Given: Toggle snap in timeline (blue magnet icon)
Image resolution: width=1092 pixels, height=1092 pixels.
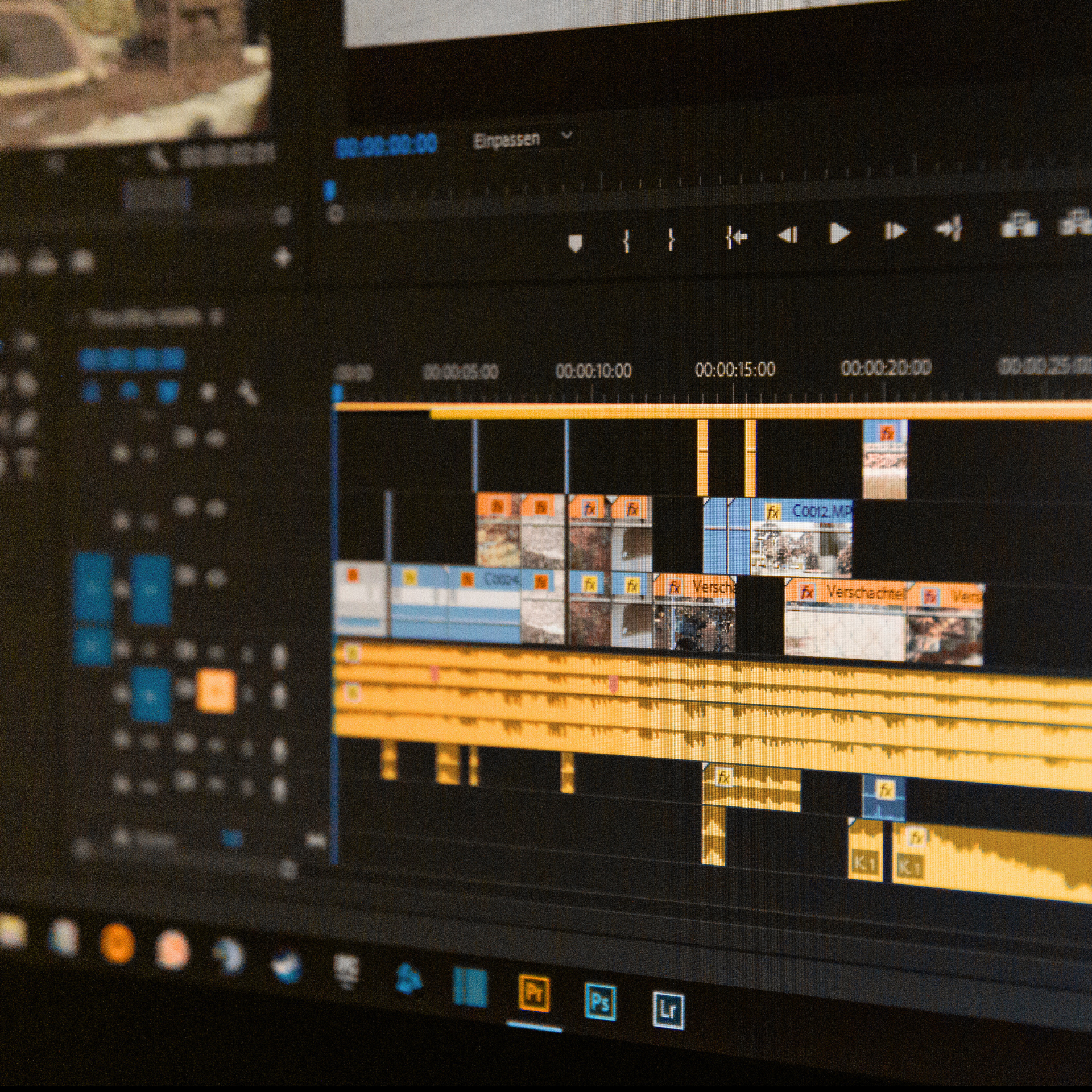Looking at the screenshot, I should coord(130,390).
